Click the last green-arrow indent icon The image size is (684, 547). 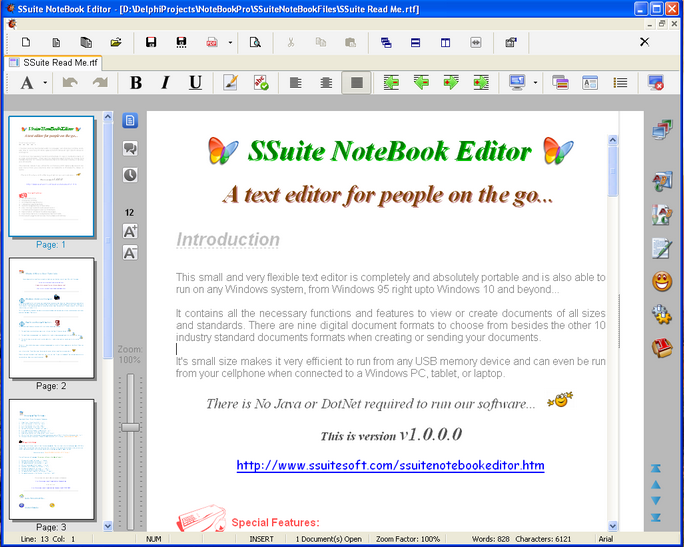tap(481, 82)
